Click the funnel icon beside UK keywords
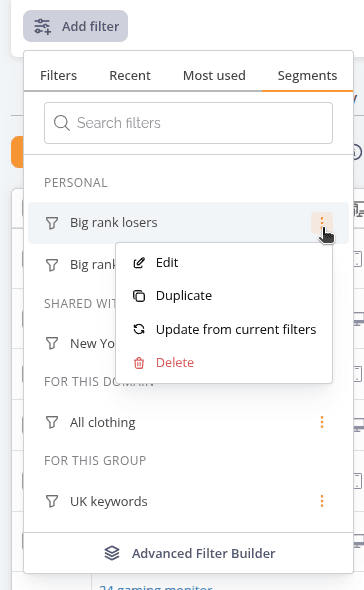The width and height of the screenshot is (364, 590). pyautogui.click(x=52, y=502)
